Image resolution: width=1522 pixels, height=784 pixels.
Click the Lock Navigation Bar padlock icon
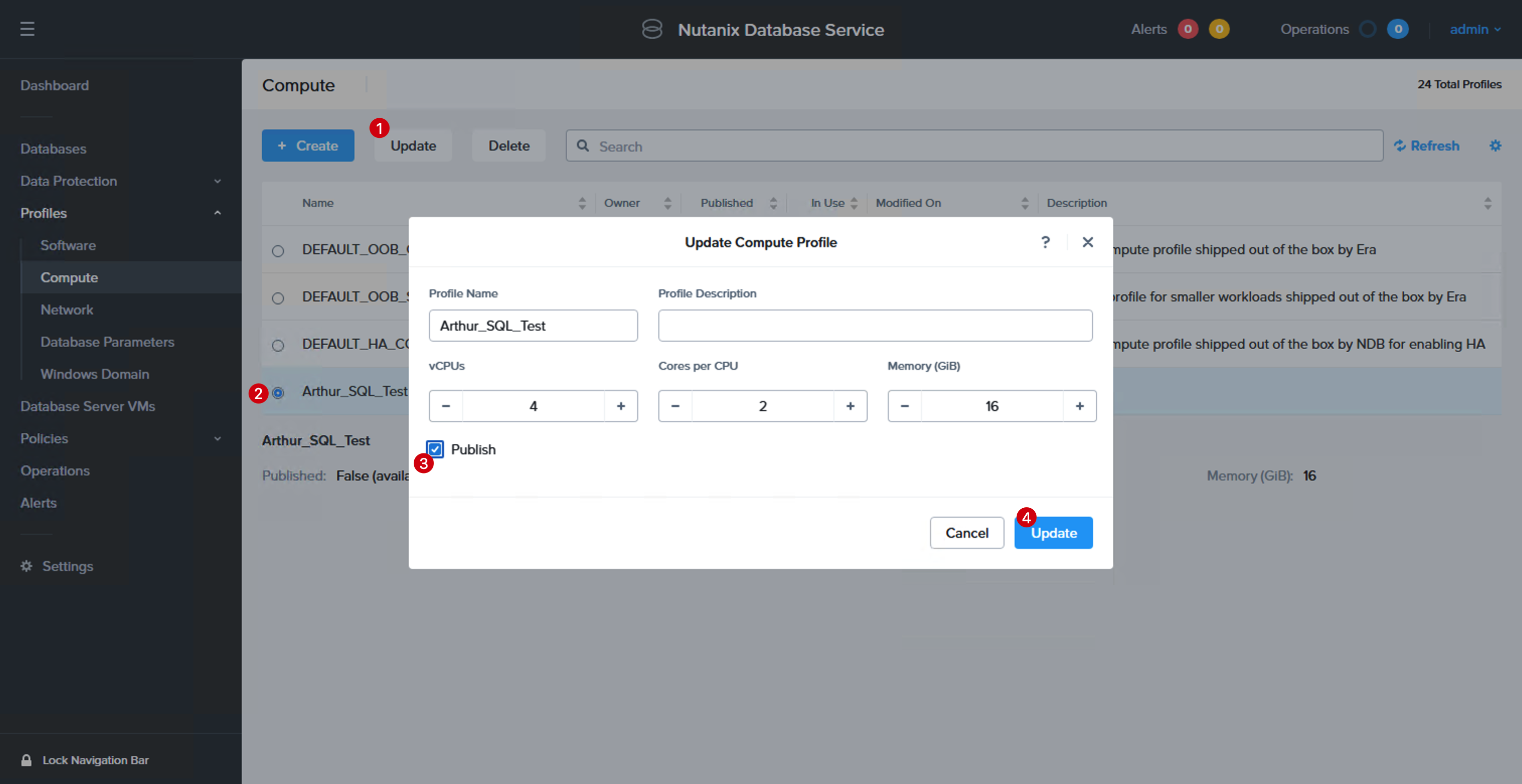point(26,760)
